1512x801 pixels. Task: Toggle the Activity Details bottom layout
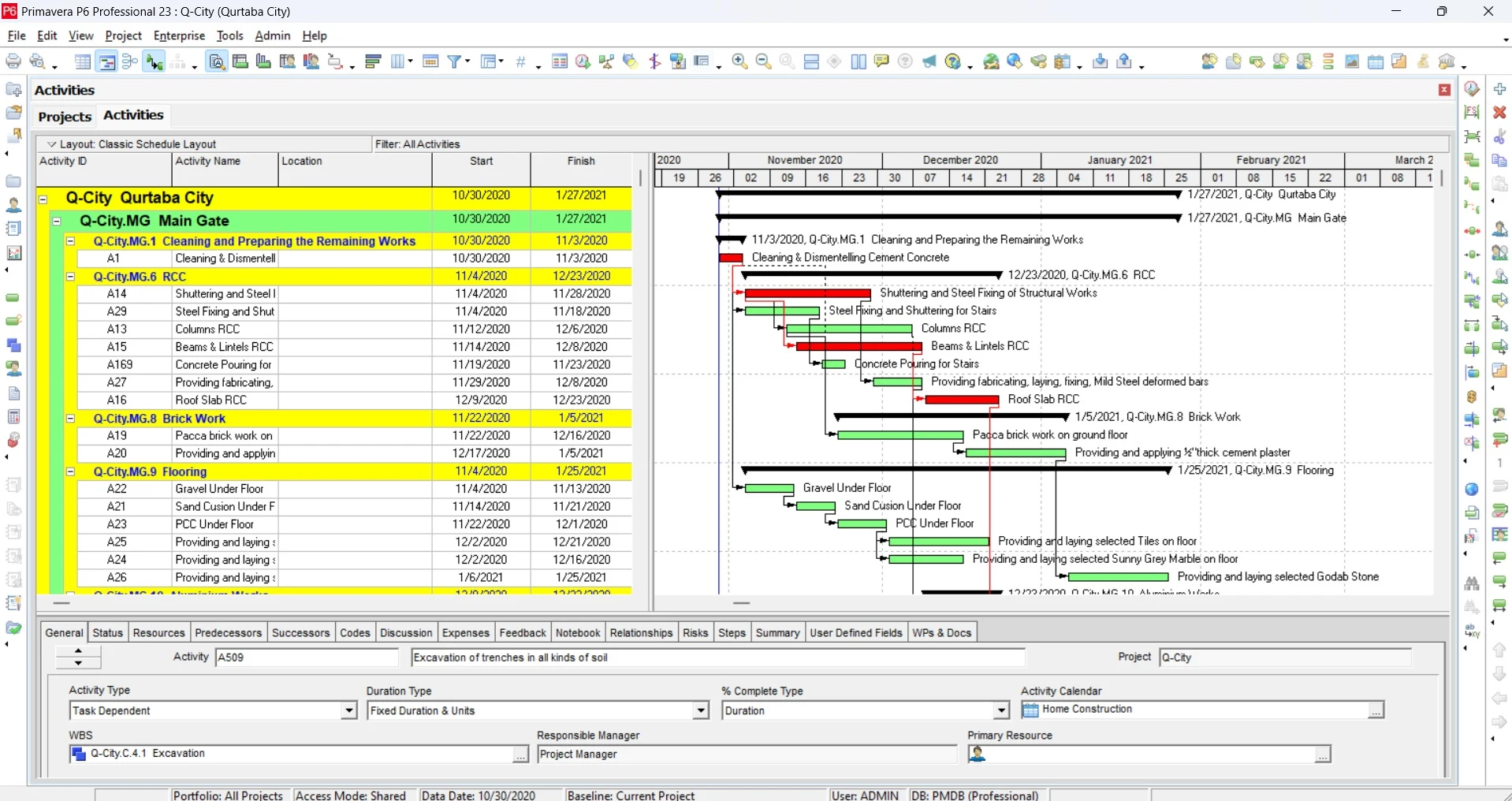[217, 61]
